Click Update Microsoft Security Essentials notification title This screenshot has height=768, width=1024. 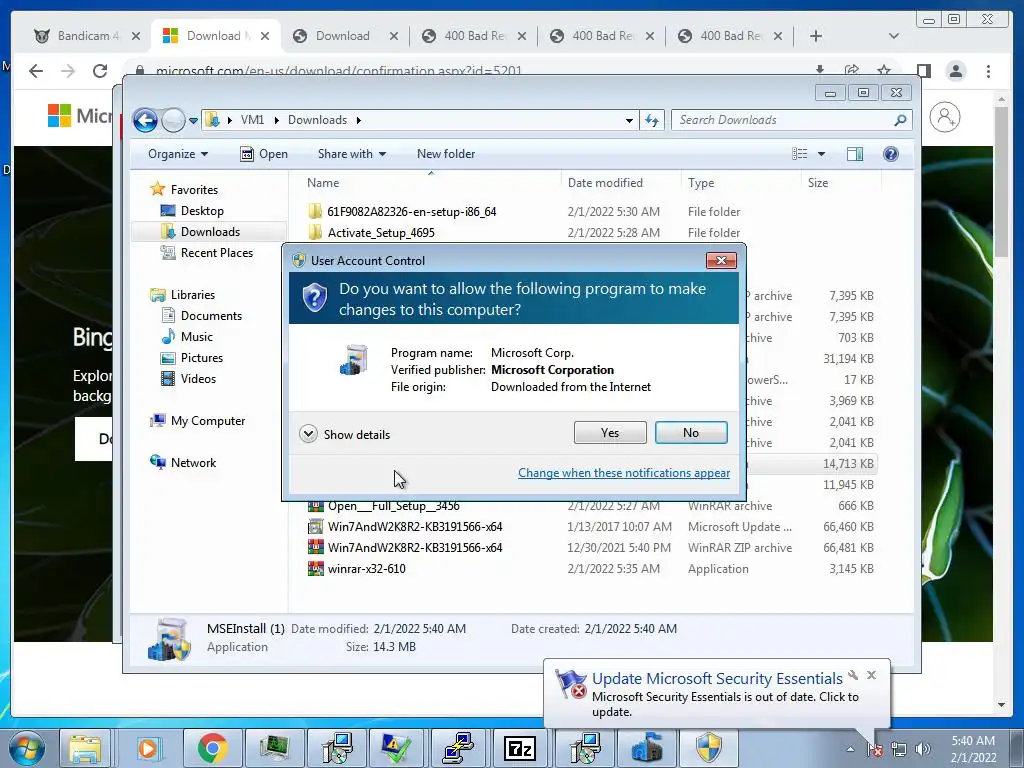click(x=717, y=679)
